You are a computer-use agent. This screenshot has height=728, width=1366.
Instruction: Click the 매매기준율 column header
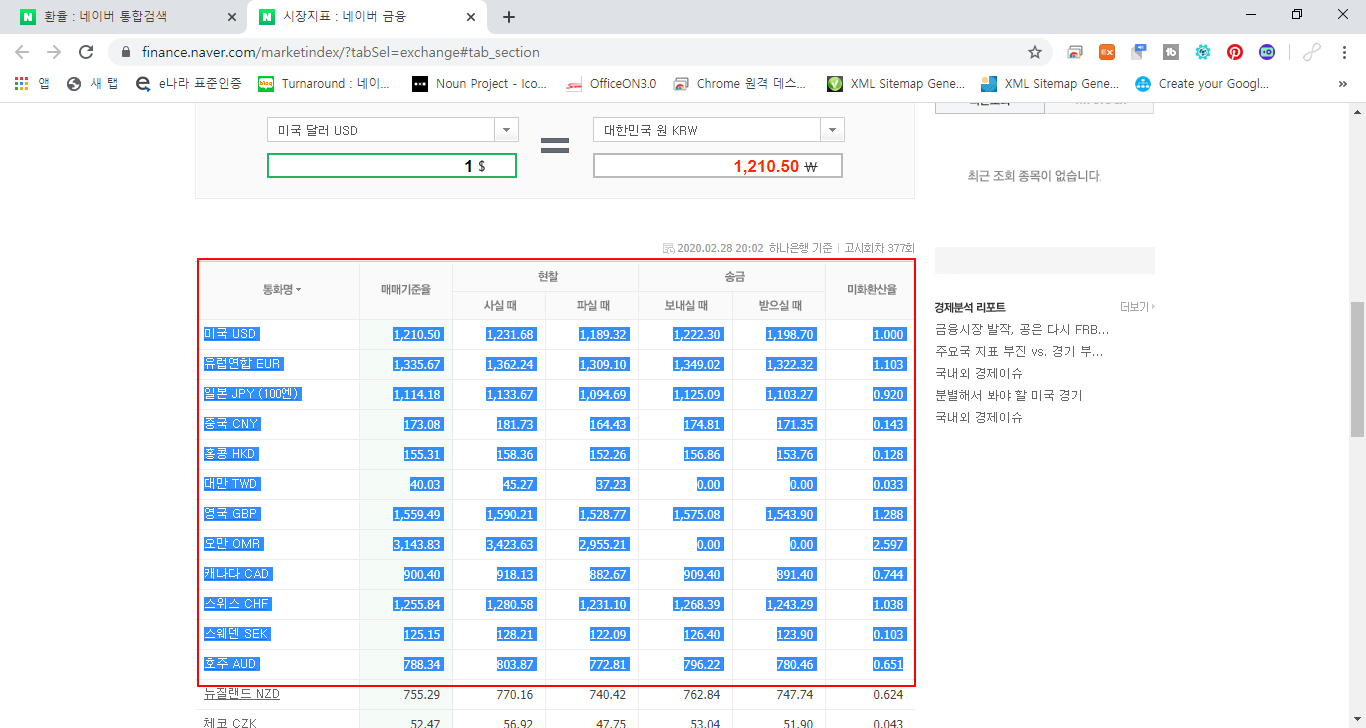406,290
